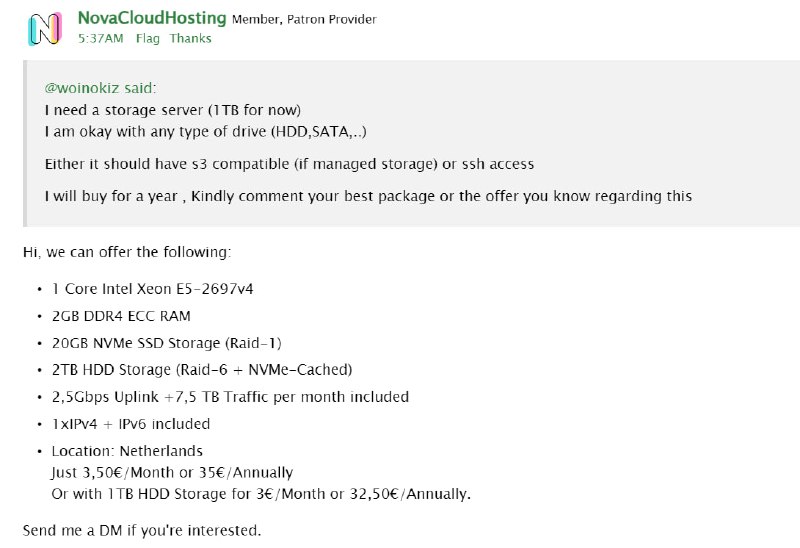Give Thanks to this post

point(190,38)
